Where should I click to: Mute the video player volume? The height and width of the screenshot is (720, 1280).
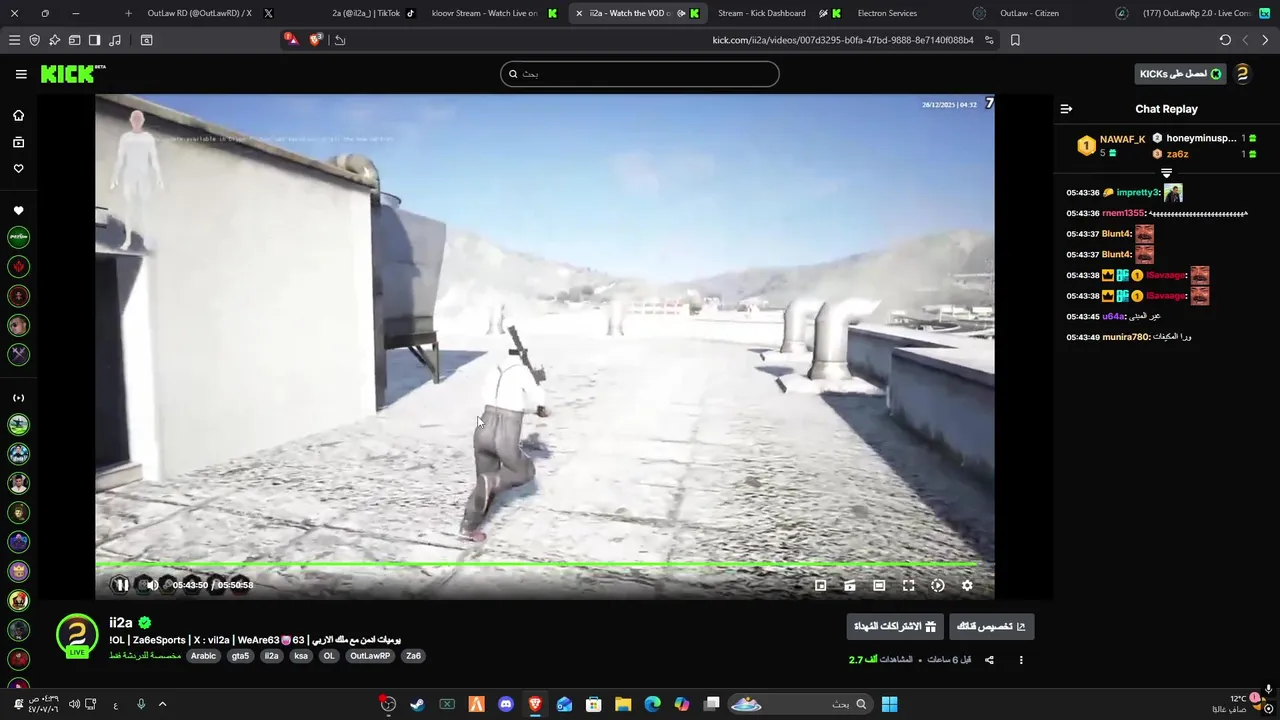152,585
